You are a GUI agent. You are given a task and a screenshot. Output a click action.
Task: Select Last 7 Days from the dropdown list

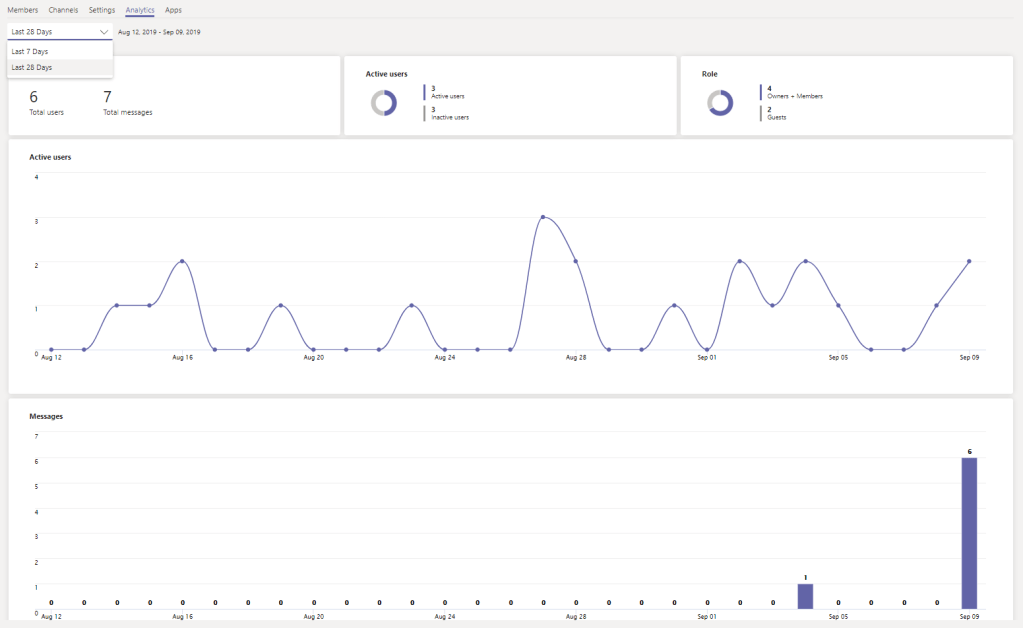(30, 51)
